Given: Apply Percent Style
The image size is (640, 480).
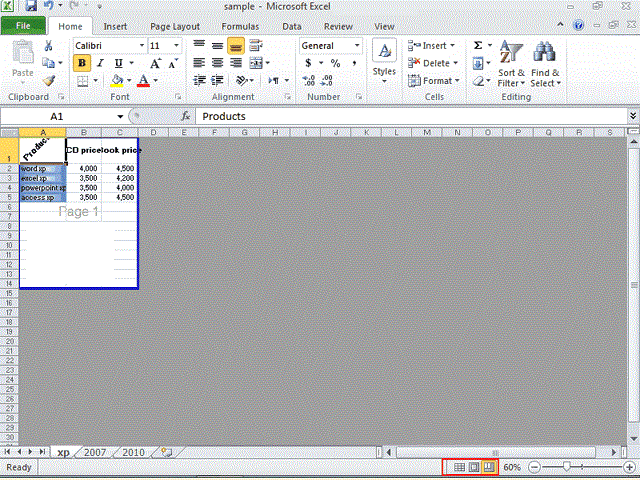Looking at the screenshot, I should [x=336, y=63].
